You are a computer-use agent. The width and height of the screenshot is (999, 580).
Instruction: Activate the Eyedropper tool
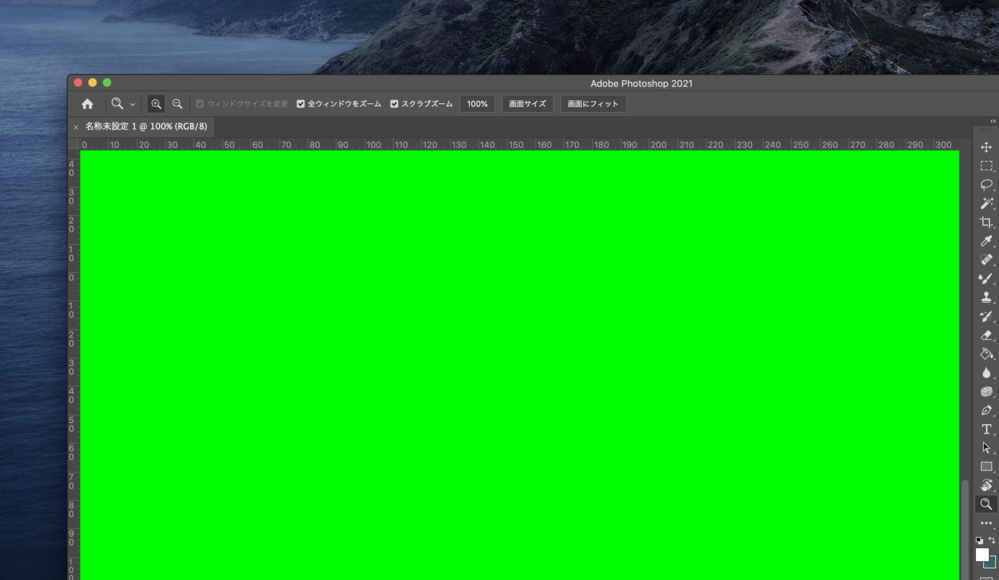click(x=986, y=241)
